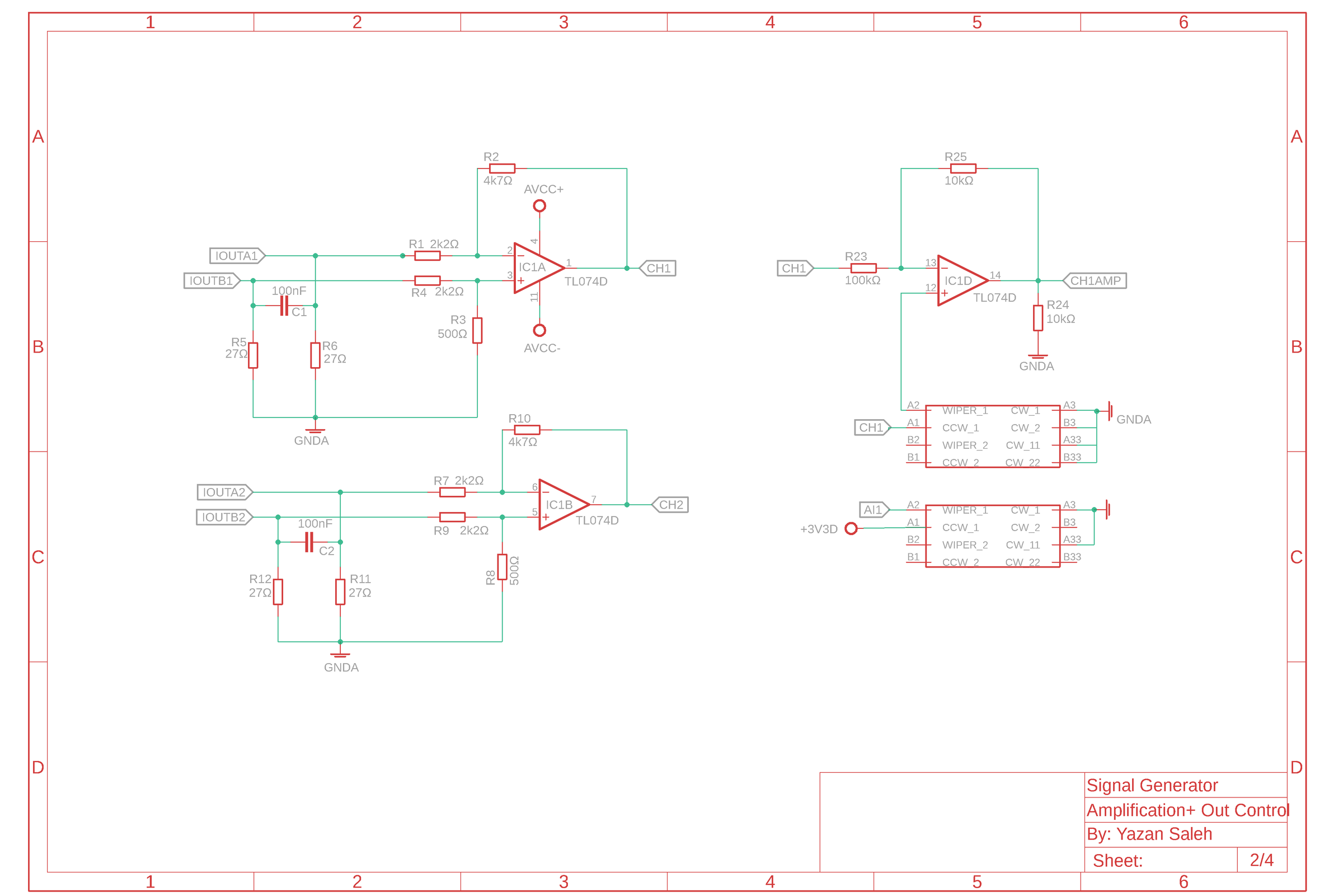Select the R25 10kΩ resistor

point(964,168)
